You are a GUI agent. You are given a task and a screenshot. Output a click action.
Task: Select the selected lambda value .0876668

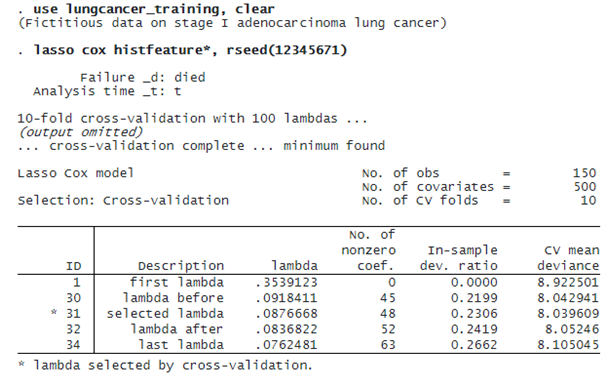[286, 313]
